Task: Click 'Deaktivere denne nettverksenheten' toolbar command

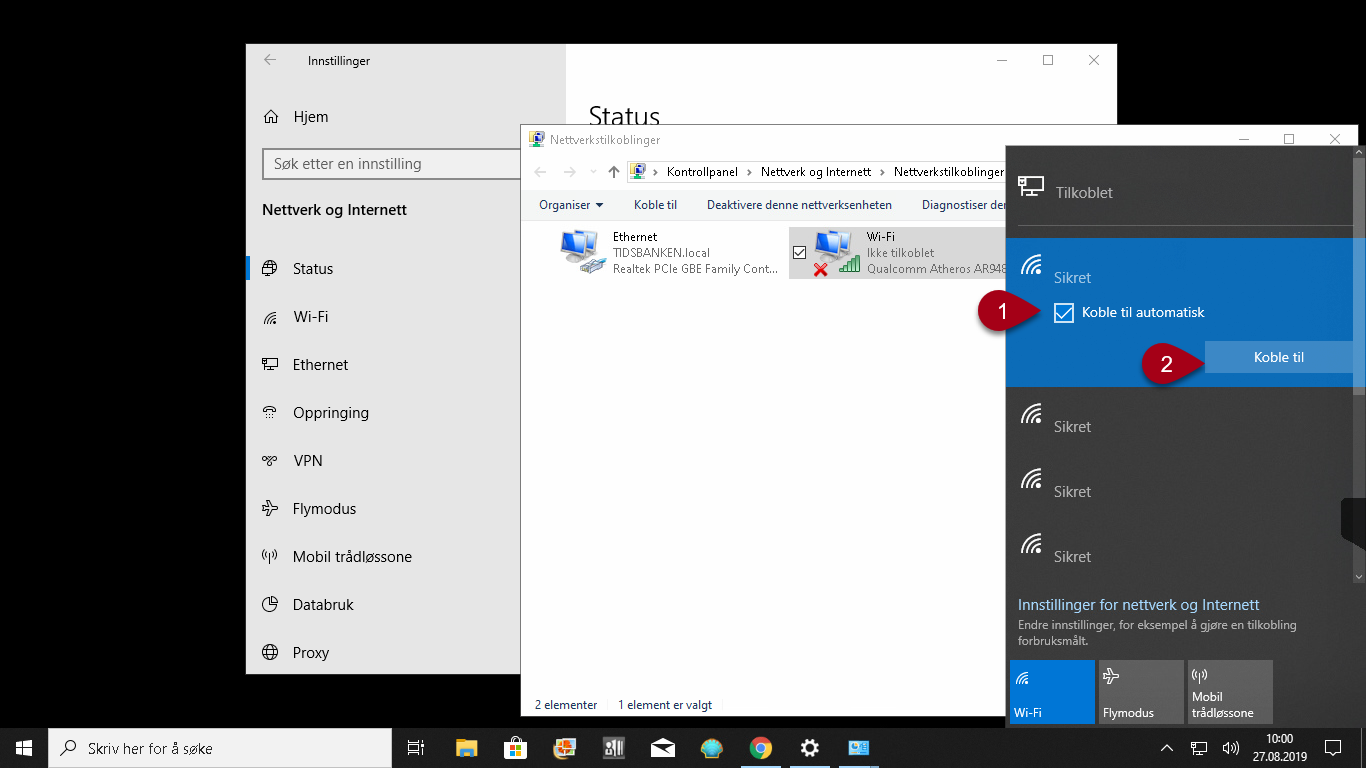Action: coord(799,205)
